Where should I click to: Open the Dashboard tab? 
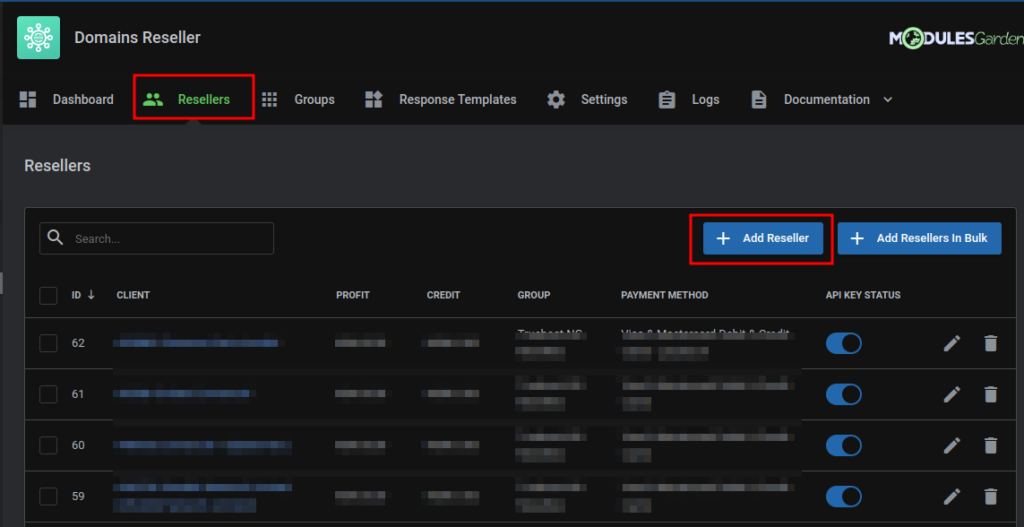(x=67, y=100)
